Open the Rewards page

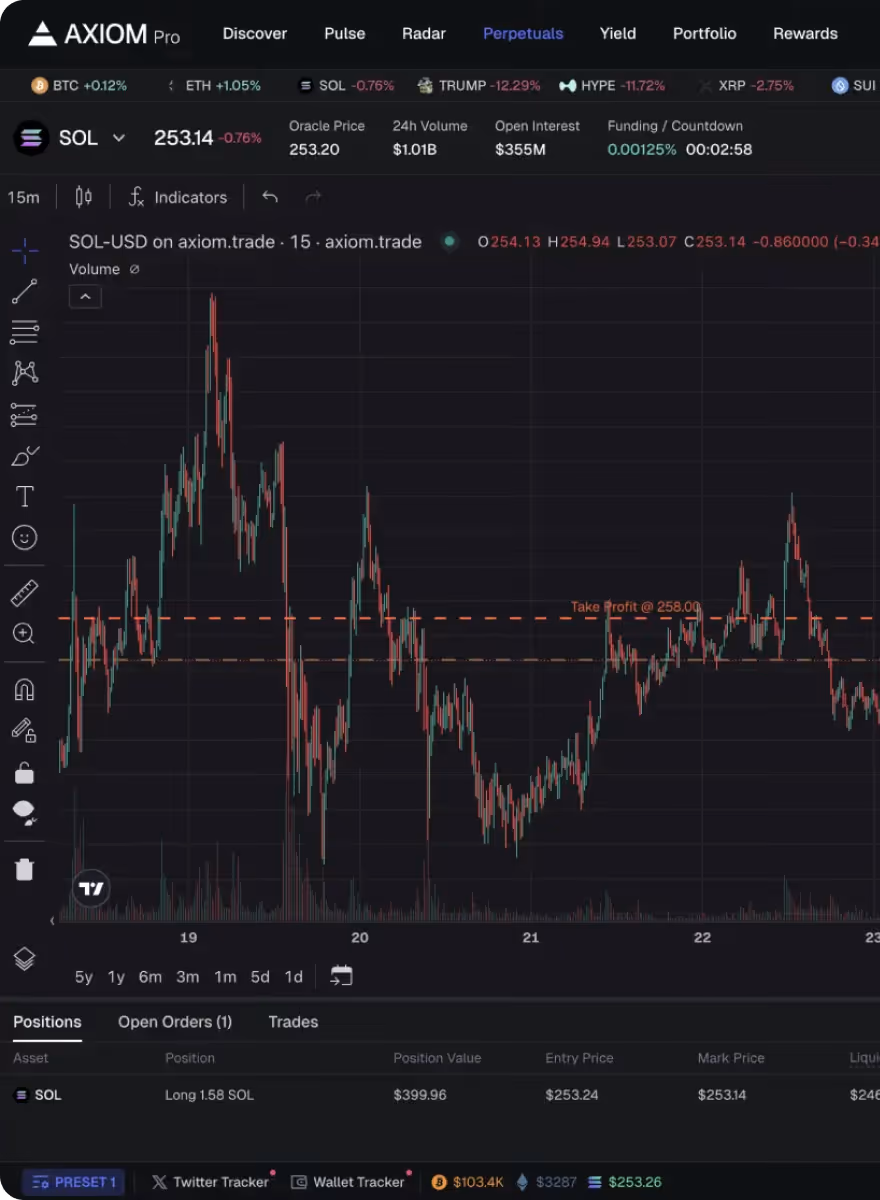(x=805, y=33)
